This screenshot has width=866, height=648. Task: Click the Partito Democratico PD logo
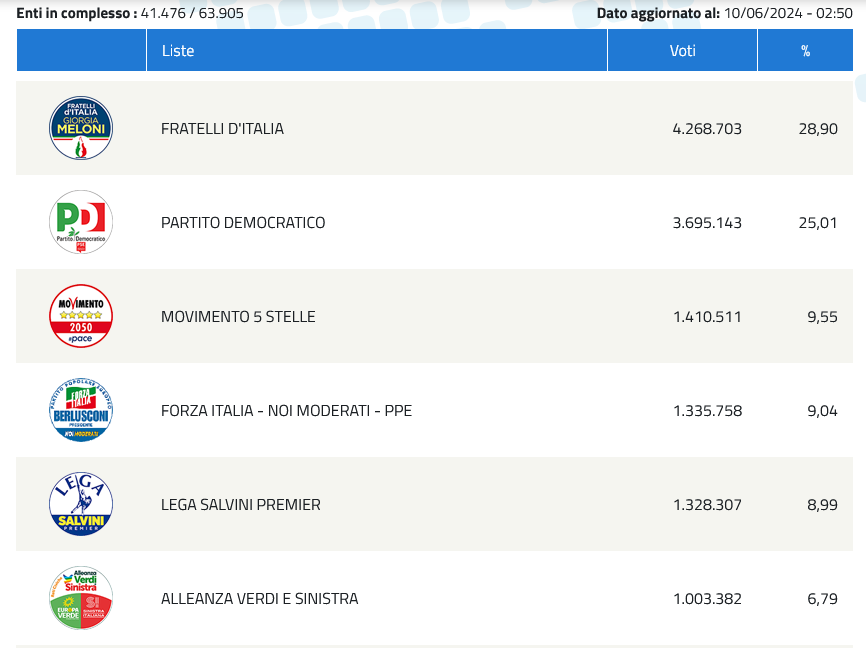(81, 222)
